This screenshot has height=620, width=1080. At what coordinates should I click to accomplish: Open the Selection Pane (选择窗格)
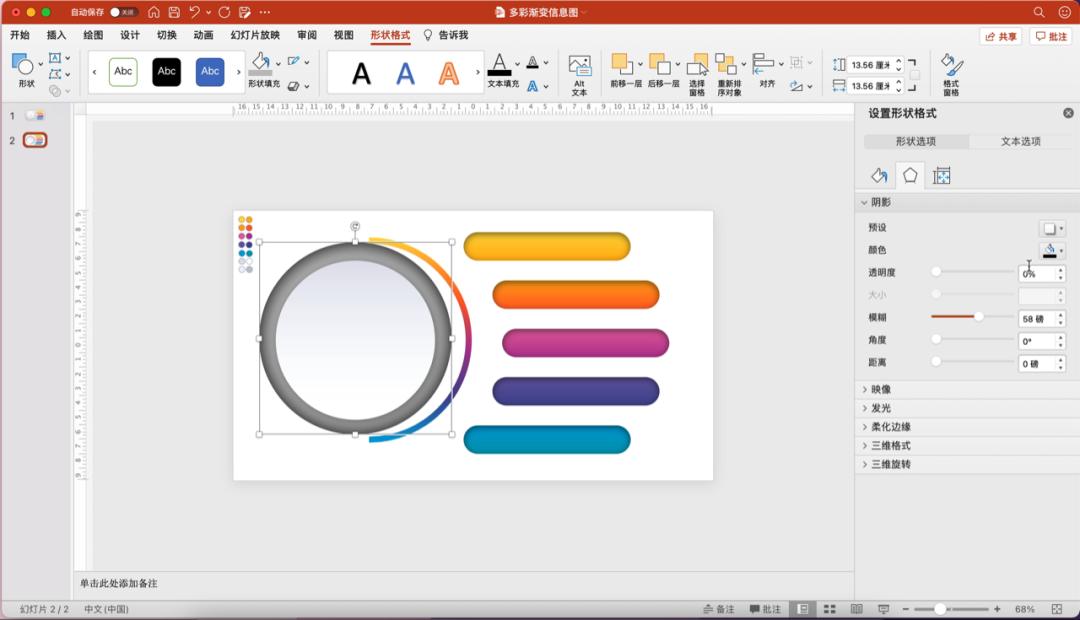tap(697, 66)
